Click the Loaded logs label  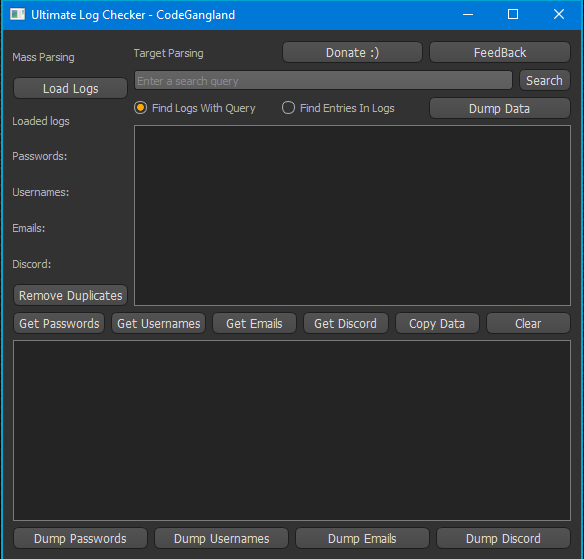41,121
